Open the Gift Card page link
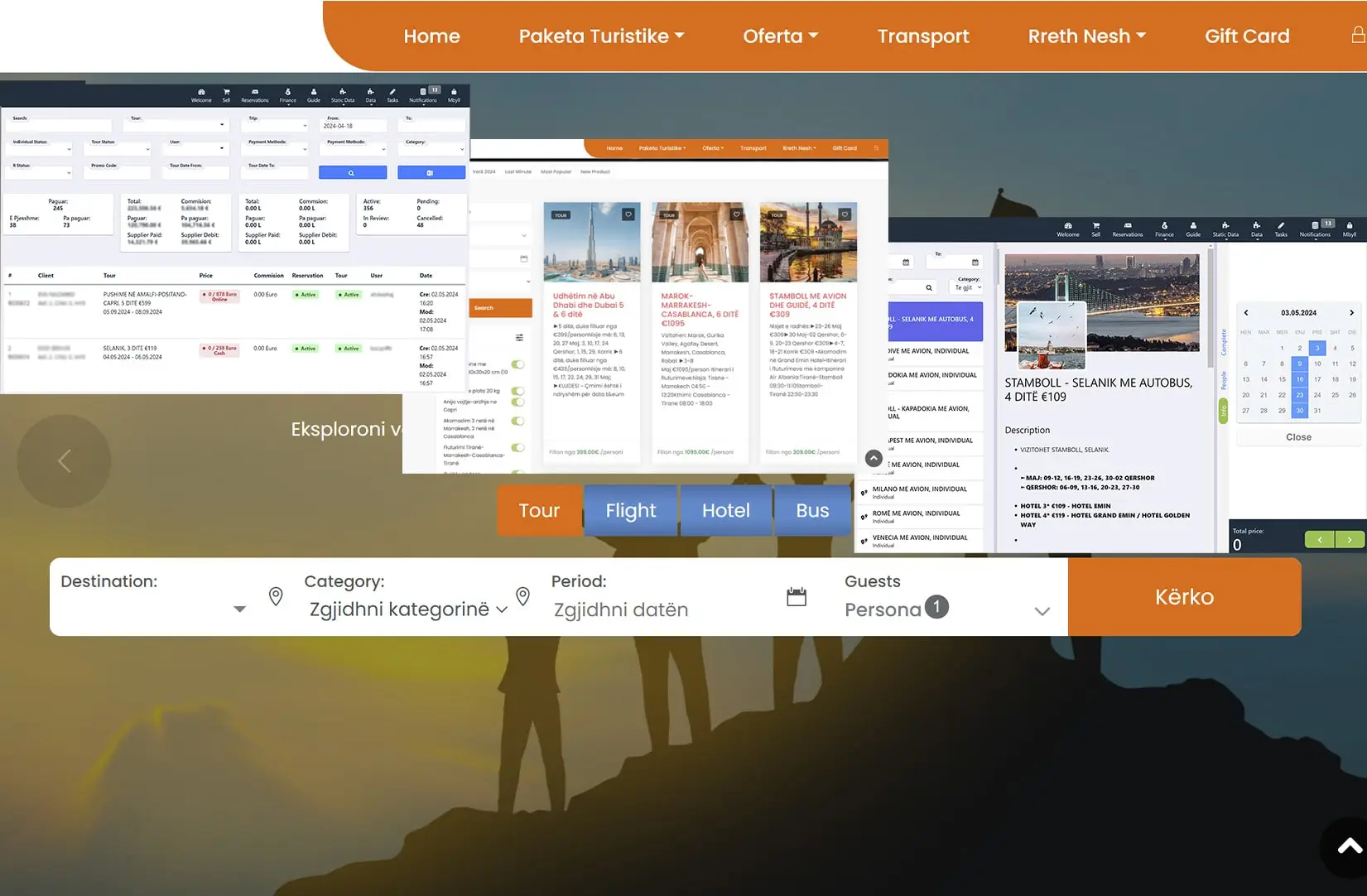Image resolution: width=1367 pixels, height=896 pixels. (1247, 36)
